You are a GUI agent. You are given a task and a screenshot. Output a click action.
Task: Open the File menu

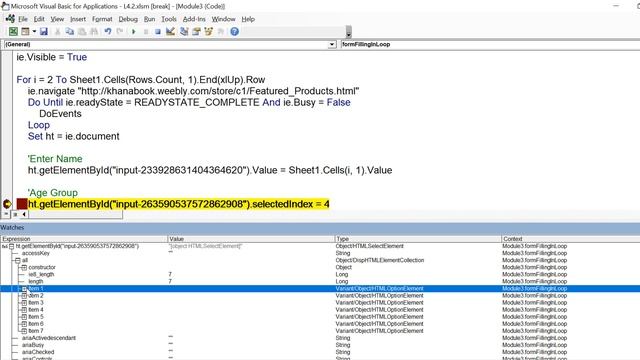click(23, 19)
